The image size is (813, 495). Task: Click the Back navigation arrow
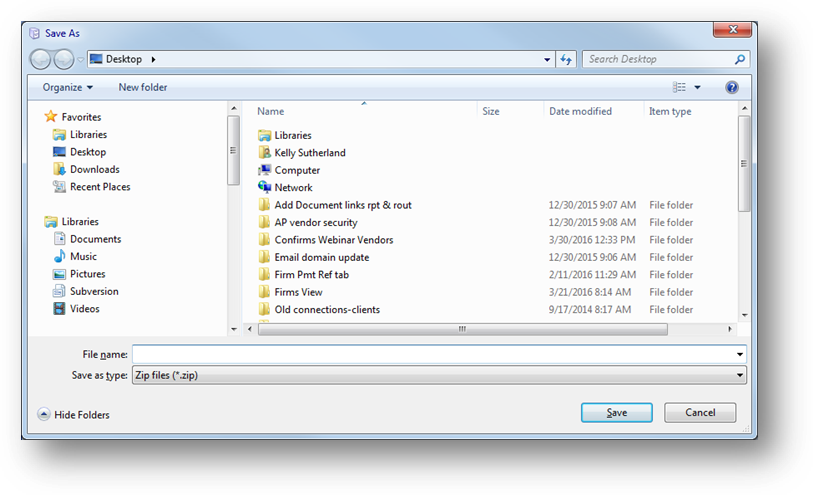40,59
